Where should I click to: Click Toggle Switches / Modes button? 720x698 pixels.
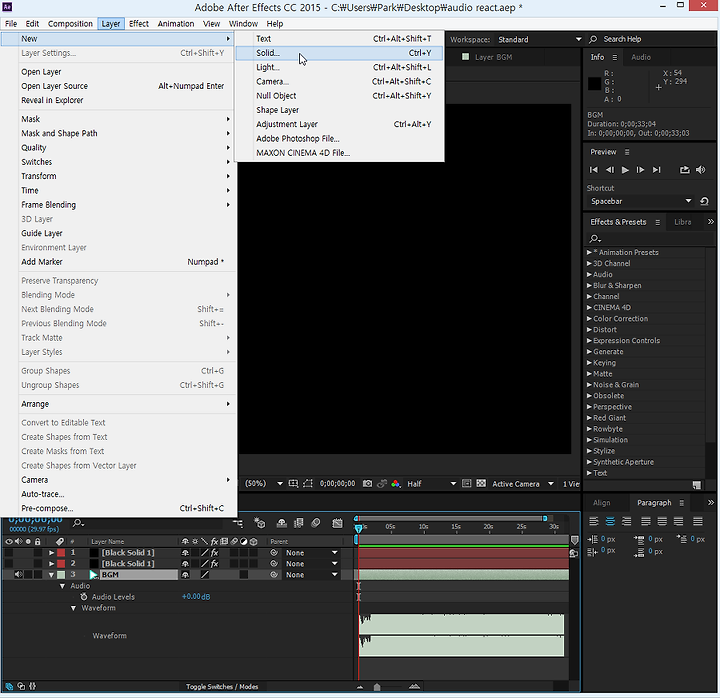coord(222,687)
